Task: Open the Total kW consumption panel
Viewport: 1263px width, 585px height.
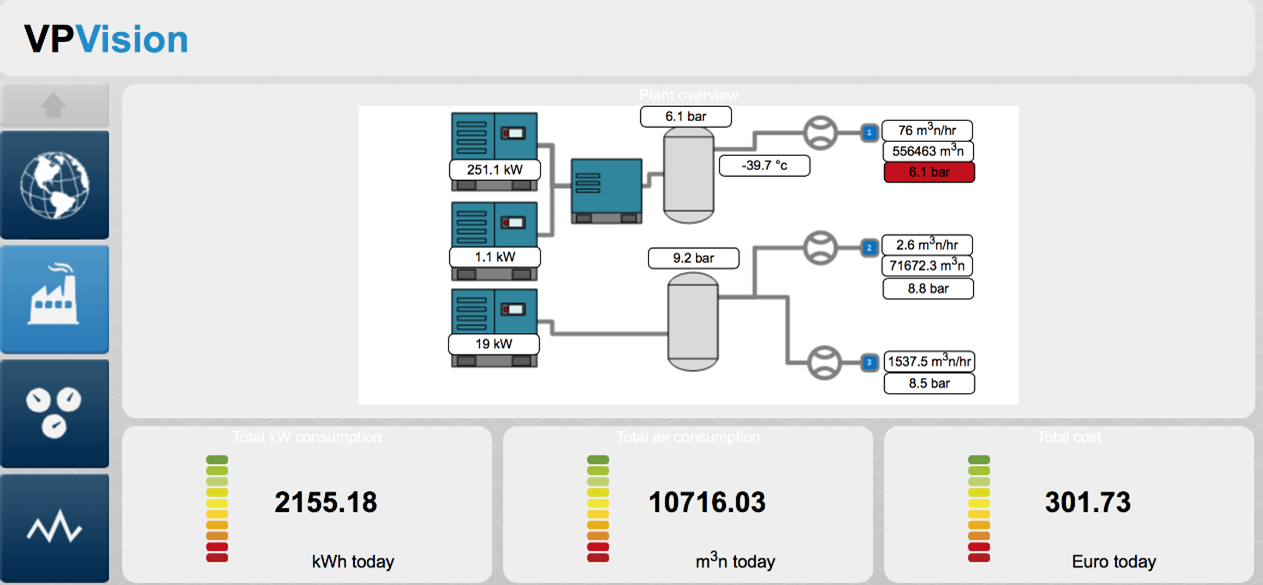Action: click(x=307, y=505)
